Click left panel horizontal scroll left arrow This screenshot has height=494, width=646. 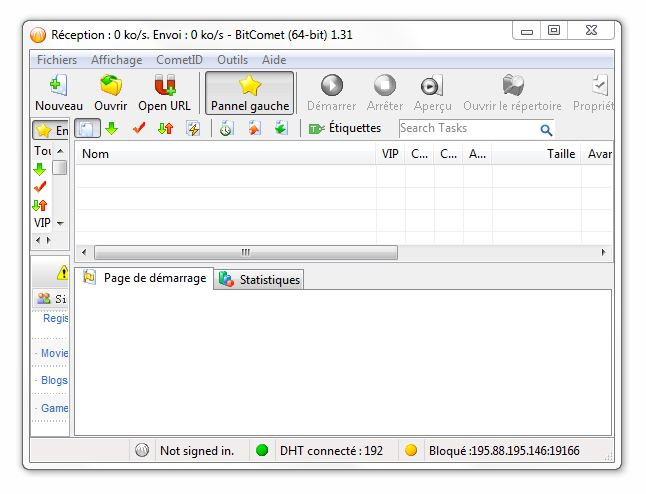click(x=38, y=240)
